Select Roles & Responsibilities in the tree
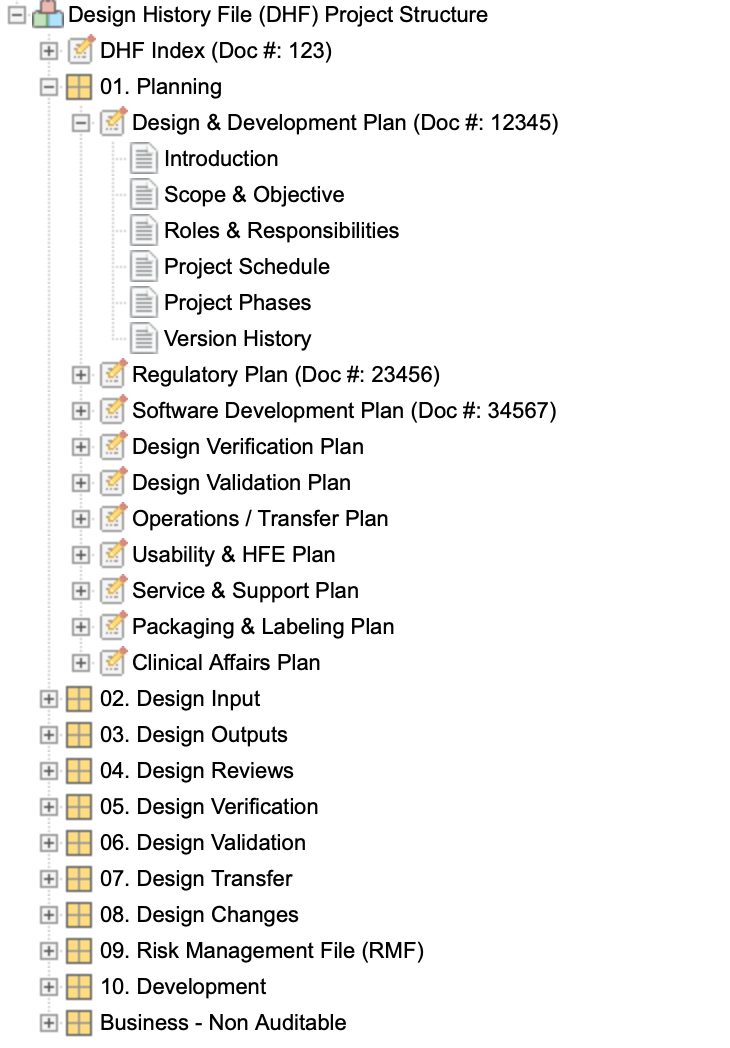The width and height of the screenshot is (730, 1048). (x=281, y=231)
